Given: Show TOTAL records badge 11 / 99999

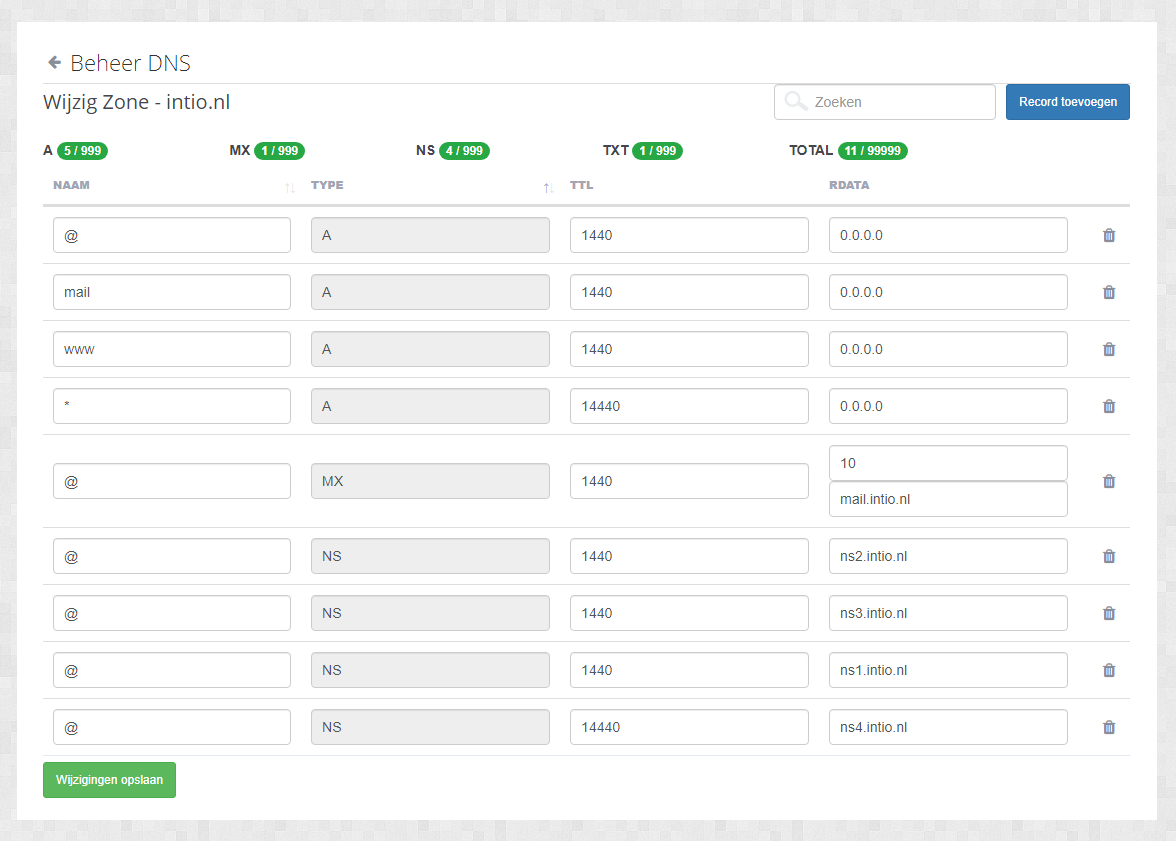Looking at the screenshot, I should (x=872, y=151).
